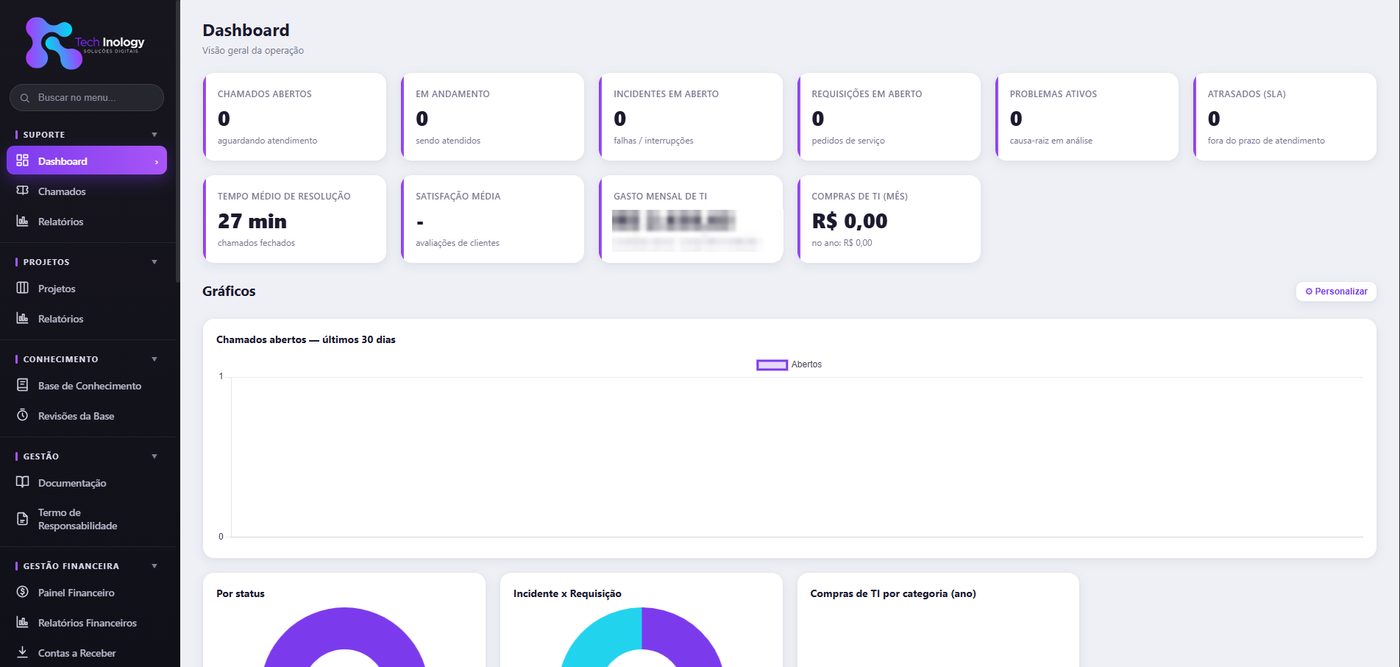Click the Chamados ticket icon
The height and width of the screenshot is (667, 1400).
[x=23, y=191]
